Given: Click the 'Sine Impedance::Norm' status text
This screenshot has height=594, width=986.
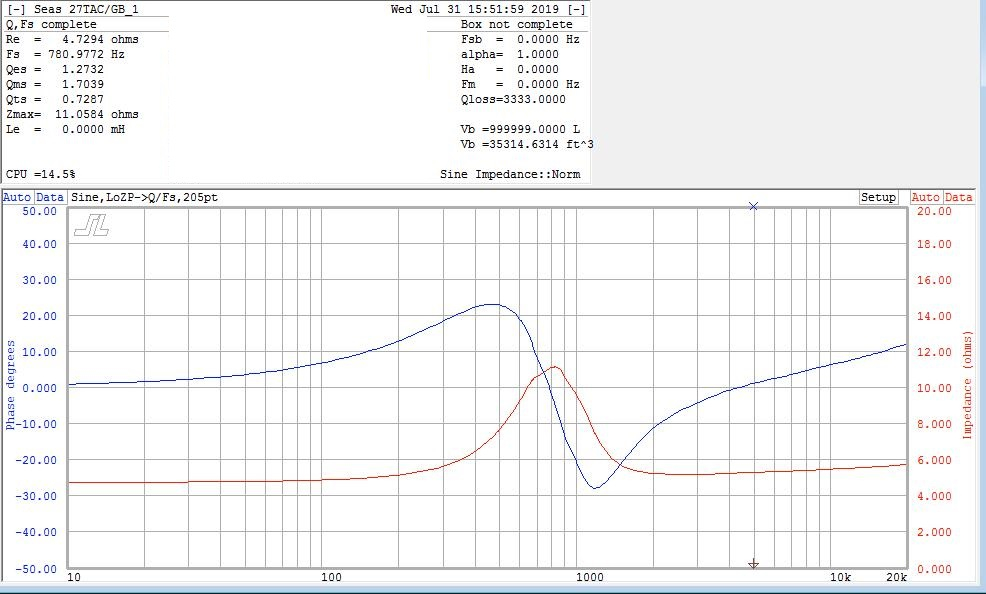Looking at the screenshot, I should click(x=510, y=174).
